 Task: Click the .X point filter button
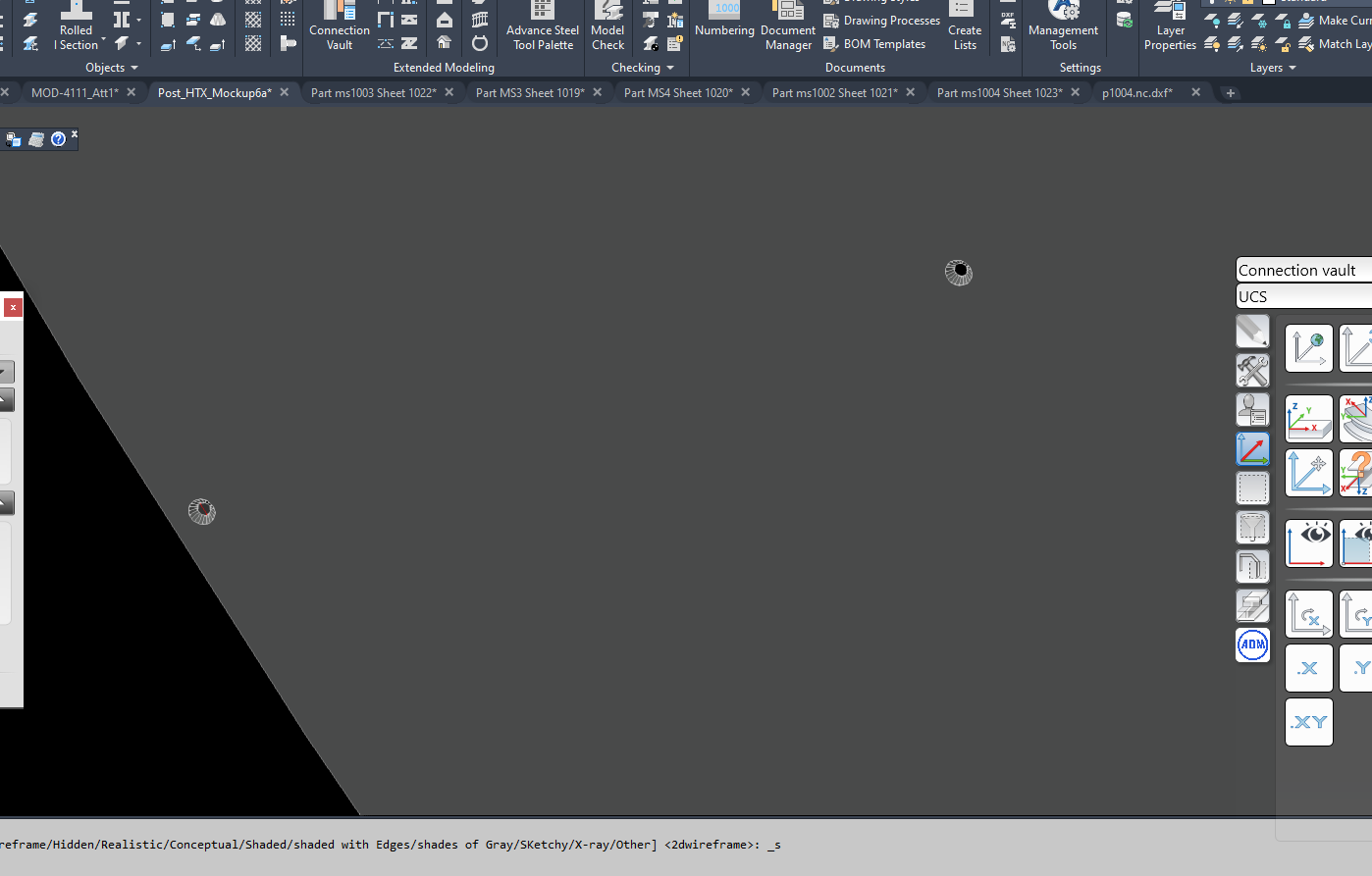click(1309, 668)
